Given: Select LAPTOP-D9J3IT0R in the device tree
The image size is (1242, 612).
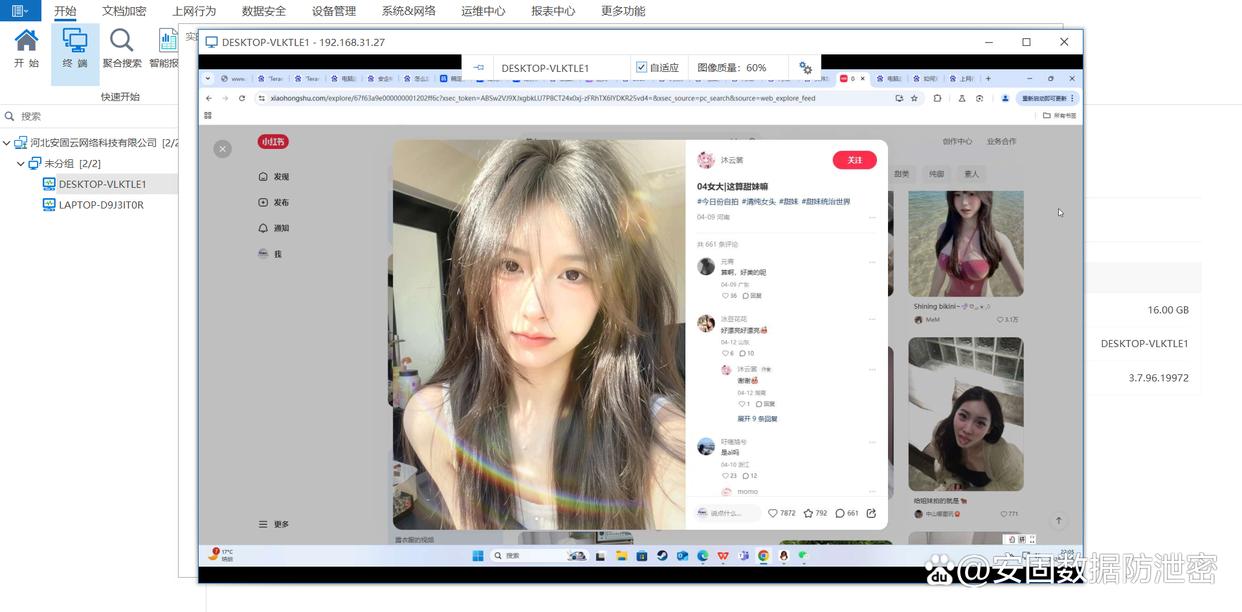Looking at the screenshot, I should [101, 205].
